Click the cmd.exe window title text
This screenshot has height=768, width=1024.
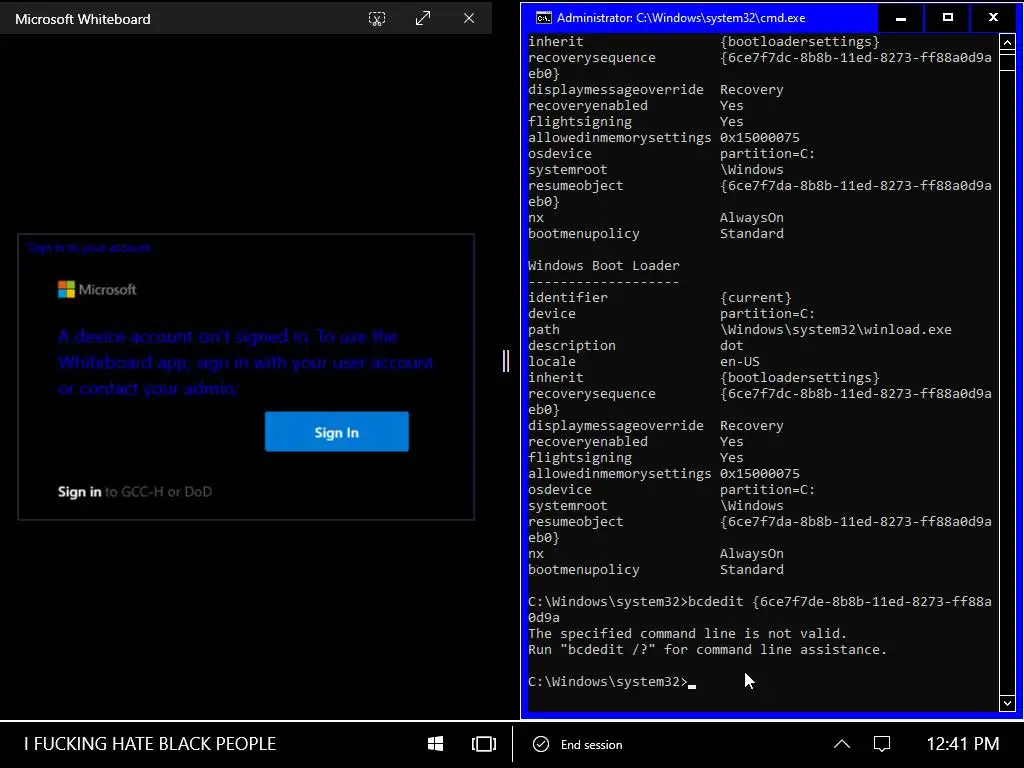(680, 18)
